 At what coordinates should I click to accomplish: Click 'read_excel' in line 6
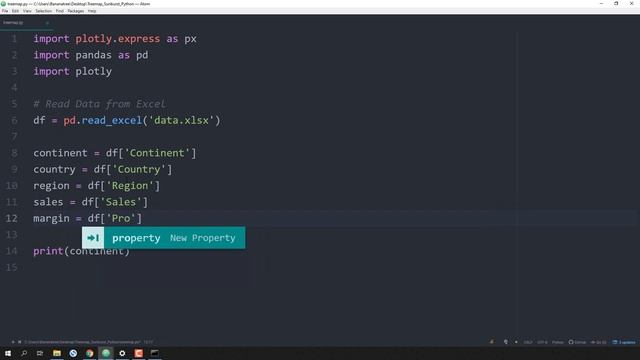pyautogui.click(x=111, y=120)
